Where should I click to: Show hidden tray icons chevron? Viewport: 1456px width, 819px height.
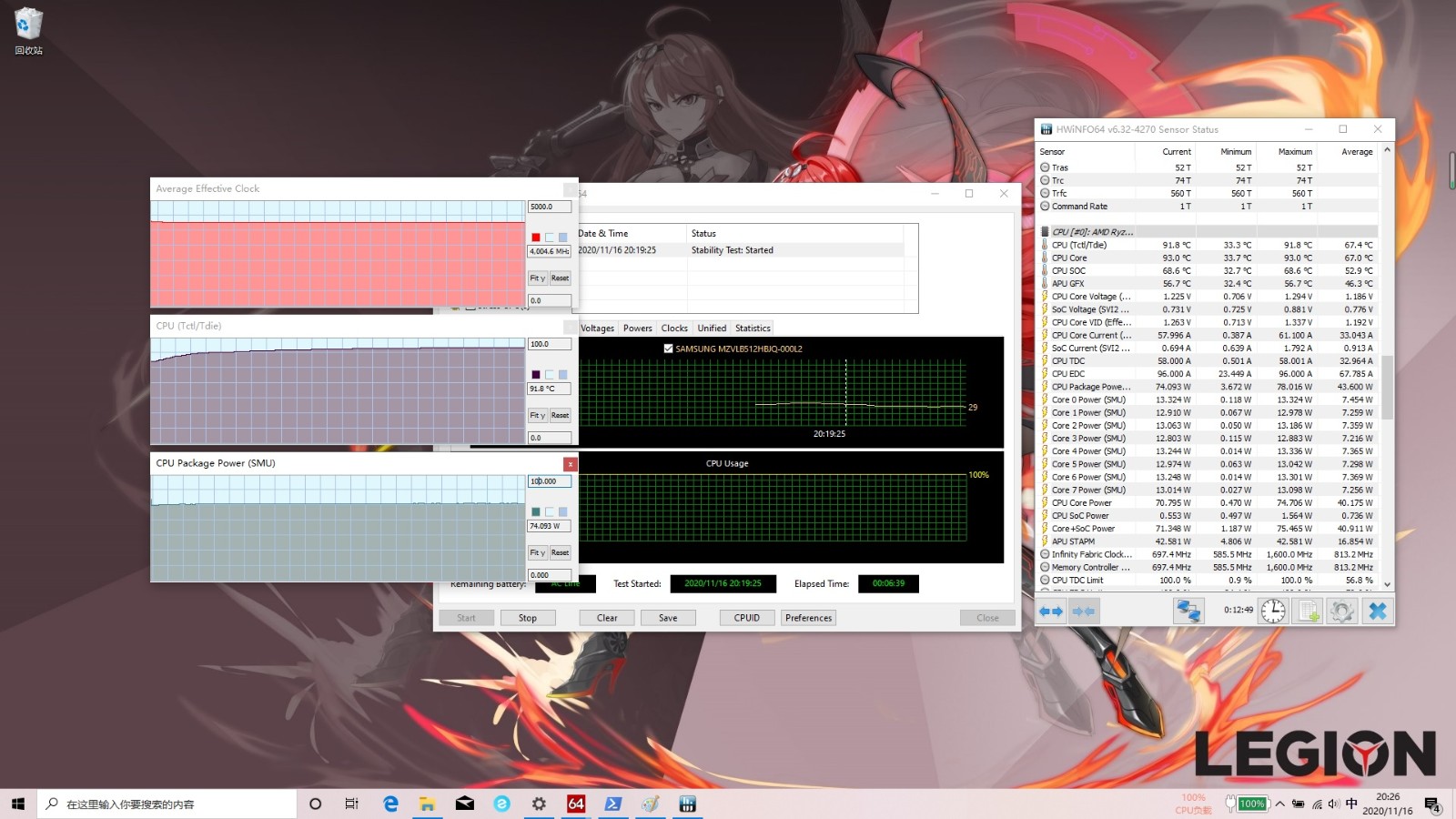[1280, 804]
